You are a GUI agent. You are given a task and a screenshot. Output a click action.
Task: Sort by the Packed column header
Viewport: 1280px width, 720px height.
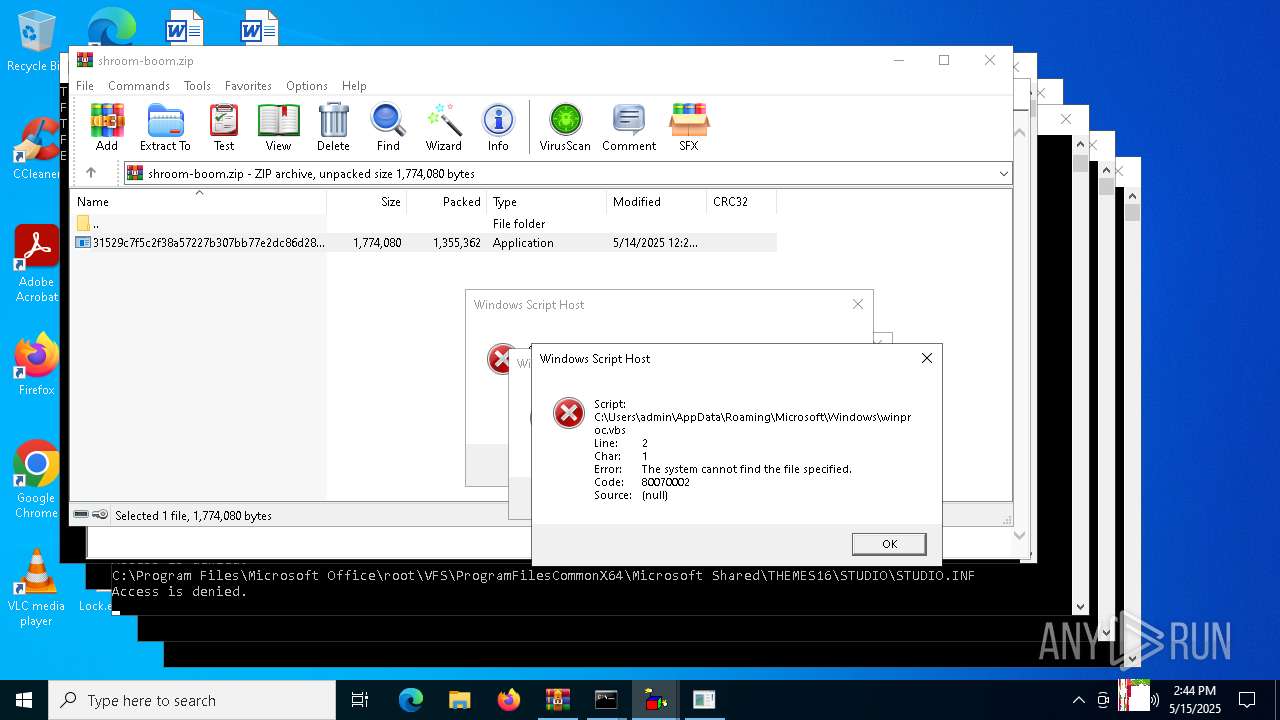coord(446,202)
